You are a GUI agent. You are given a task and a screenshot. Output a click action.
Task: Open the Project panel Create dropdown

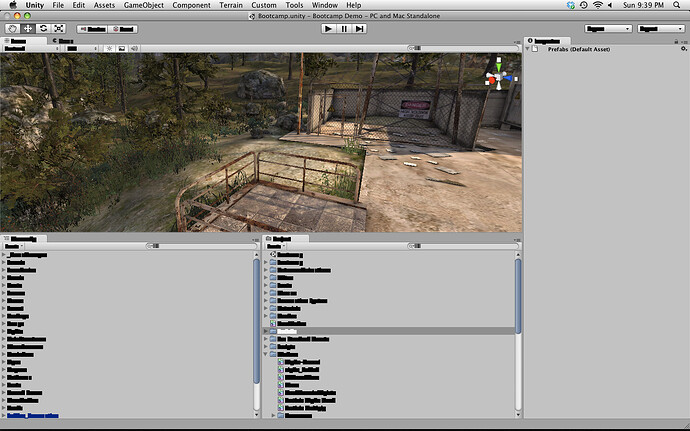(275, 246)
